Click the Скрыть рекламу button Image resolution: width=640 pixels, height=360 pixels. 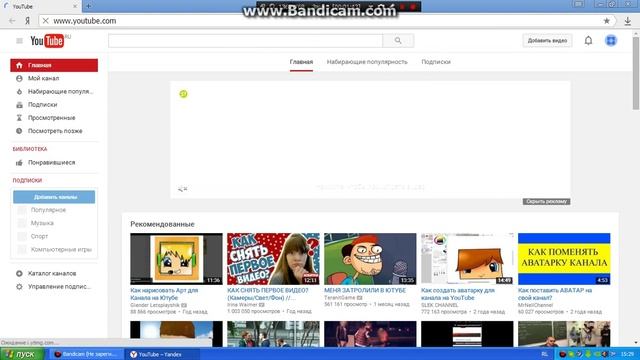[x=546, y=202]
